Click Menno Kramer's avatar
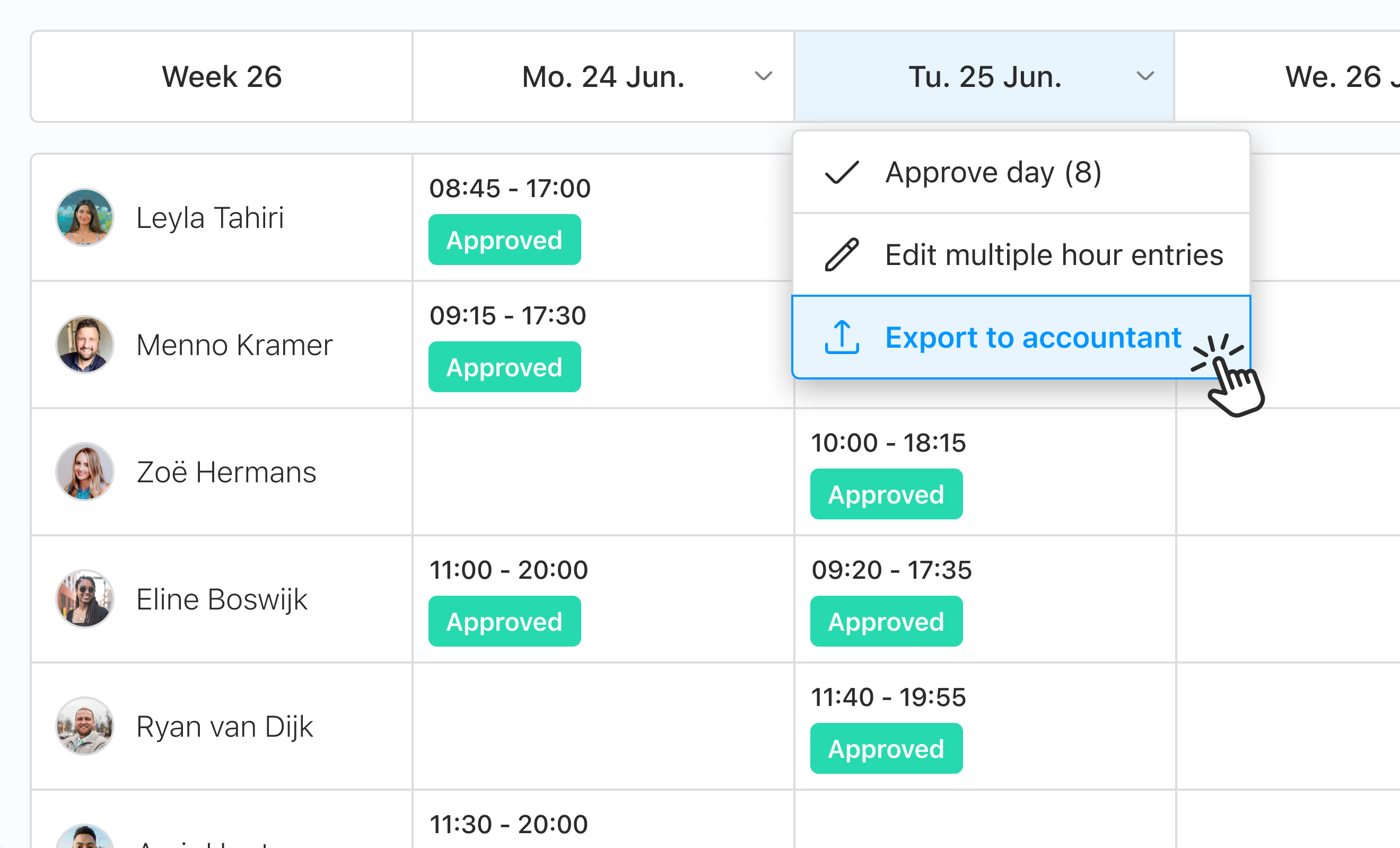 [84, 344]
